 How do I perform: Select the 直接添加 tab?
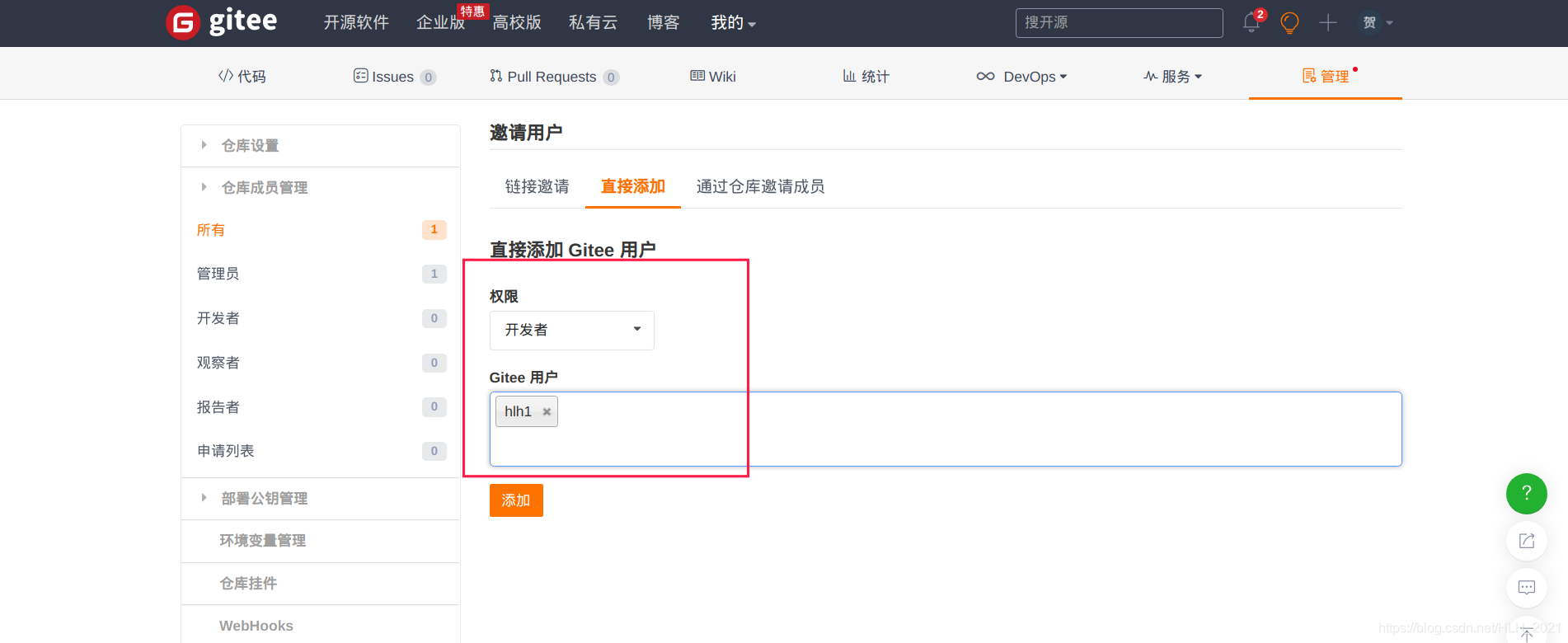pyautogui.click(x=633, y=187)
